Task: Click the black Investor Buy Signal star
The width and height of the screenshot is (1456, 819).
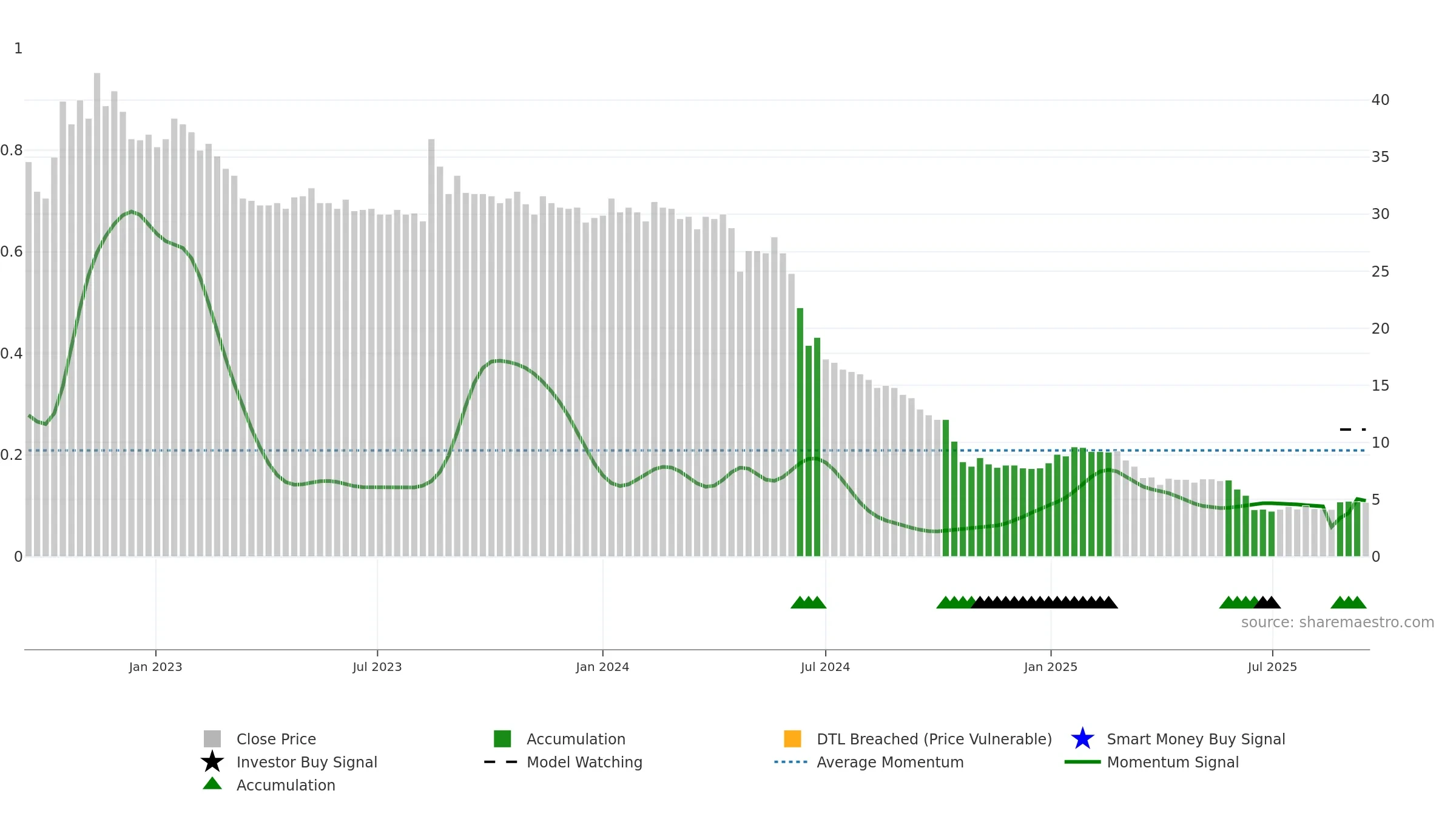Action: (x=212, y=761)
